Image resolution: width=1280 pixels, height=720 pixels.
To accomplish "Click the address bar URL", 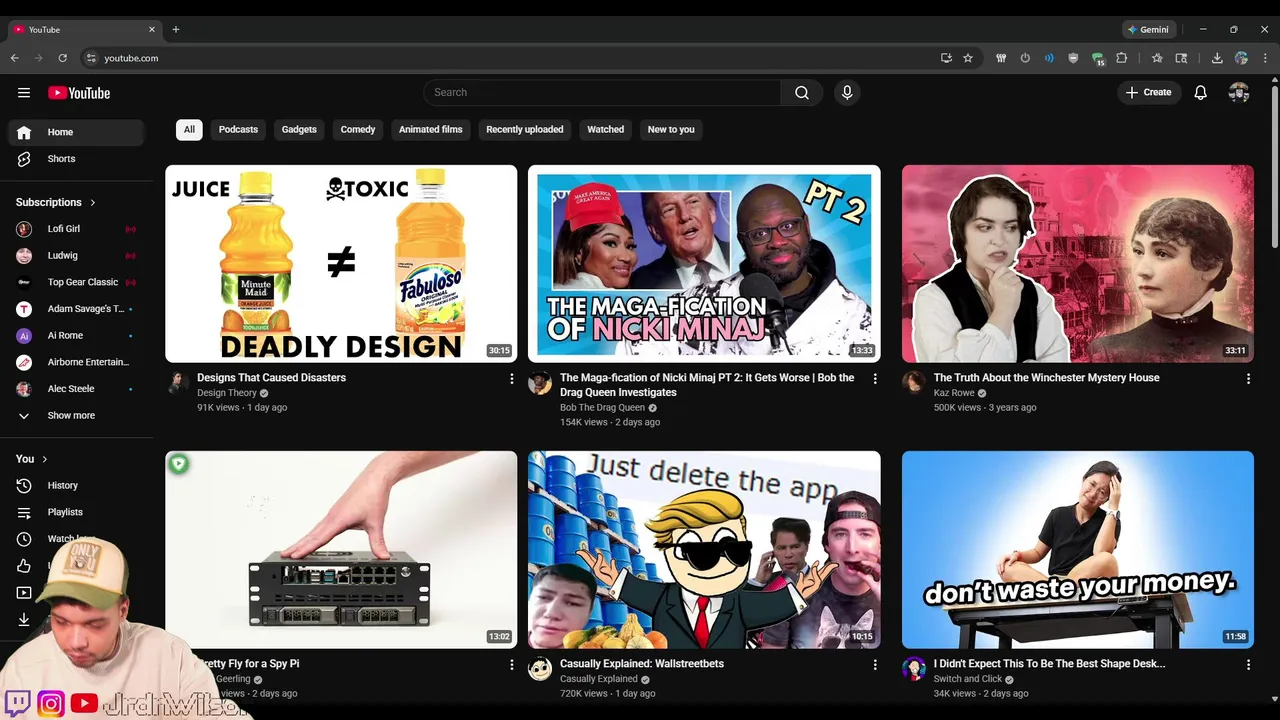I will [x=131, y=58].
